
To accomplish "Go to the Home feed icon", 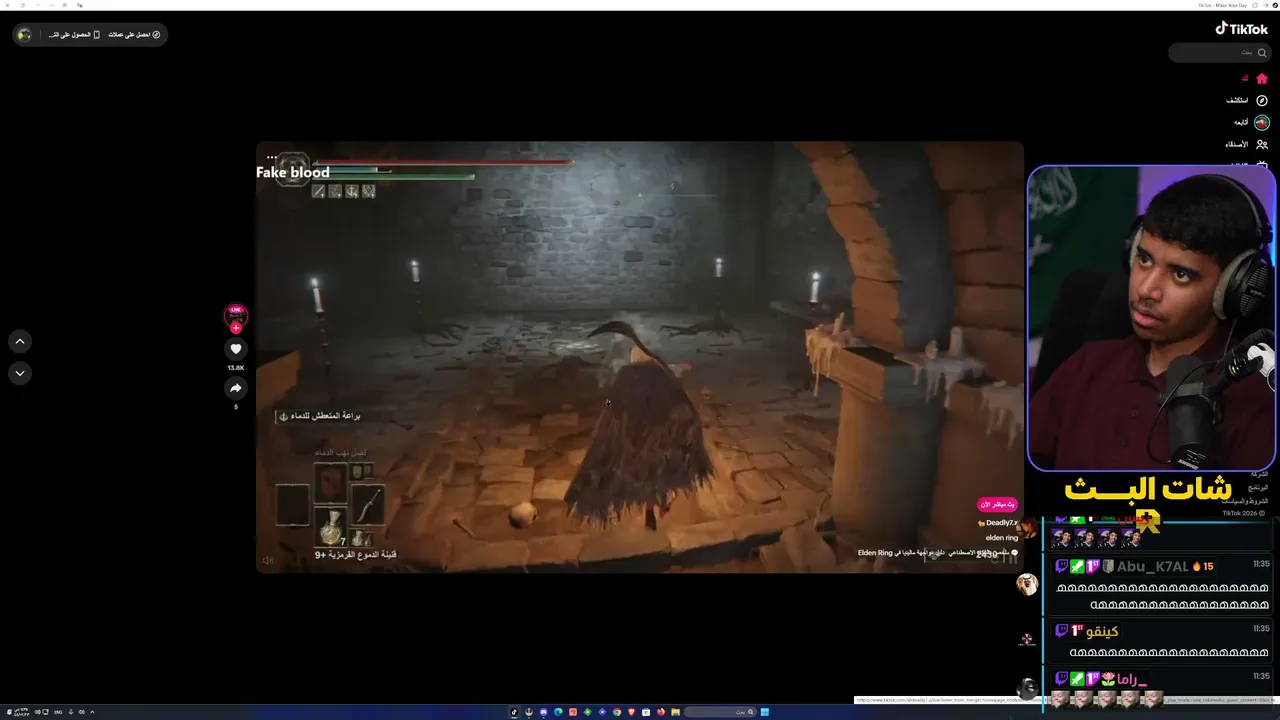I will (1262, 78).
